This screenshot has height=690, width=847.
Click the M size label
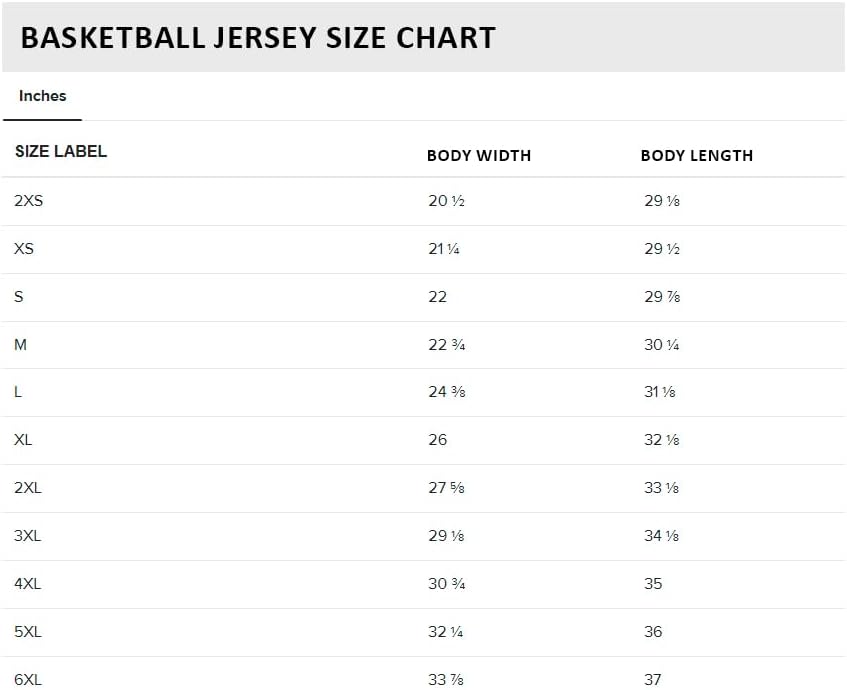21,345
